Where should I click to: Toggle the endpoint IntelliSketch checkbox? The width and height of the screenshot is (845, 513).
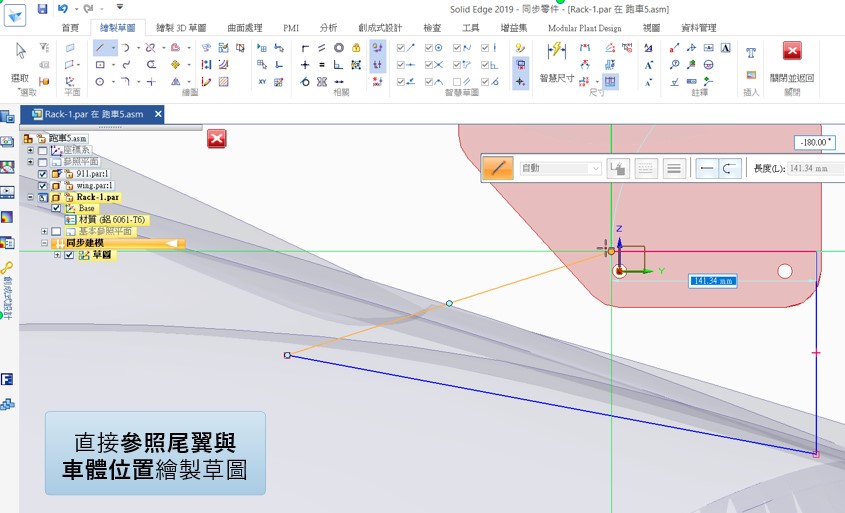[400, 48]
